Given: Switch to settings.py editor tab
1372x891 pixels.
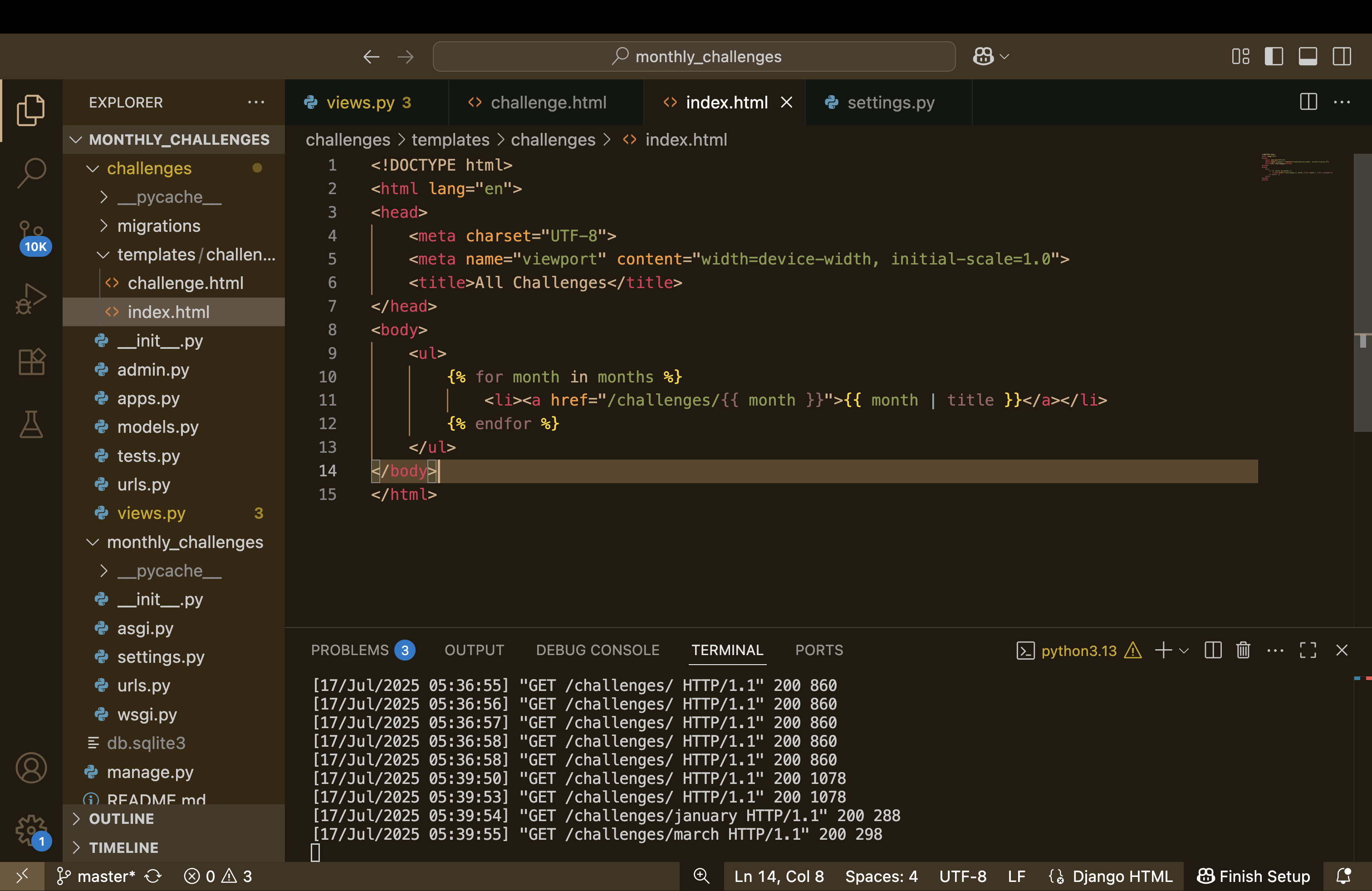Looking at the screenshot, I should 888,102.
